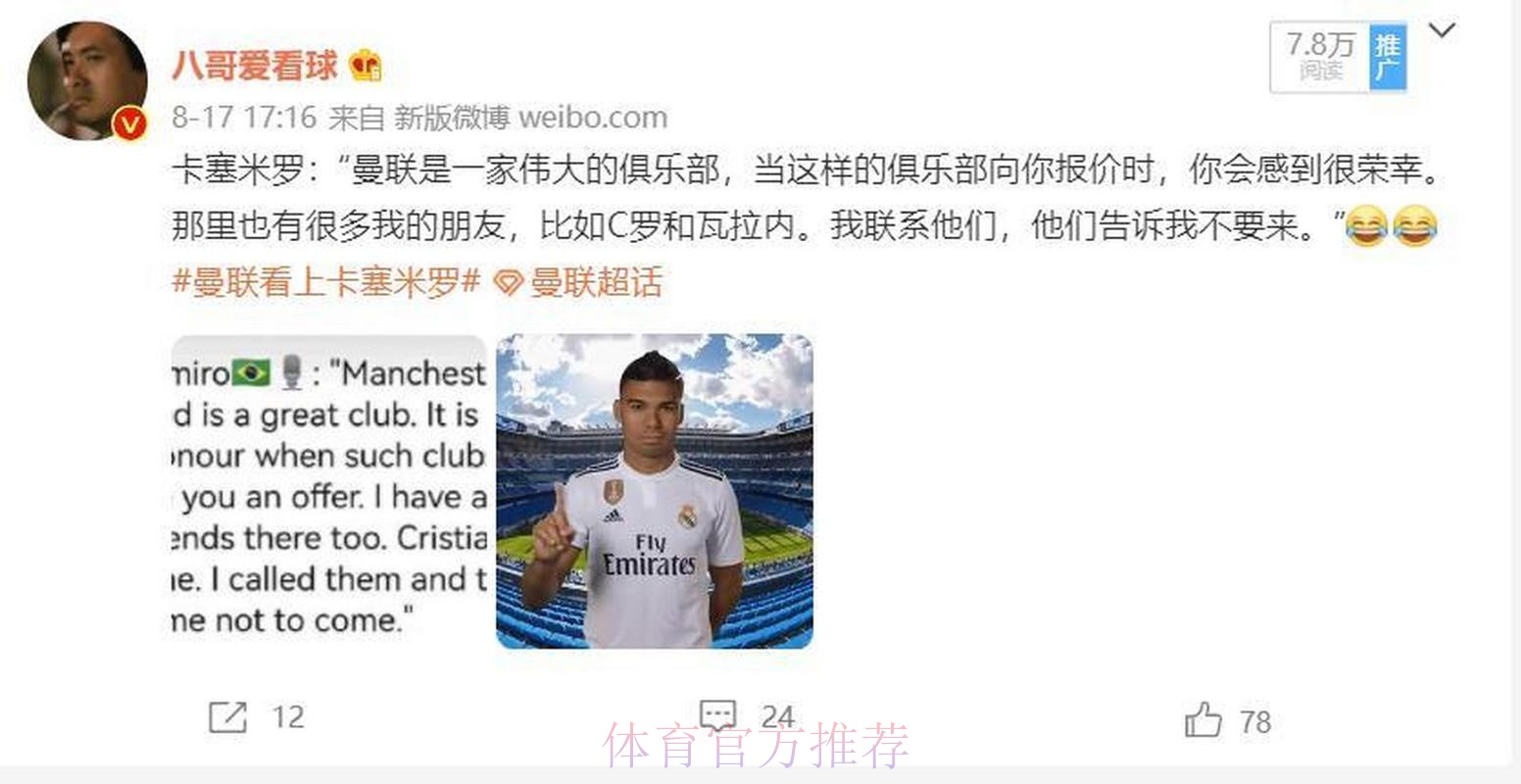Open the Real Madrid player photo thumbnail
Screen dimensions: 1521x784
click(x=655, y=491)
